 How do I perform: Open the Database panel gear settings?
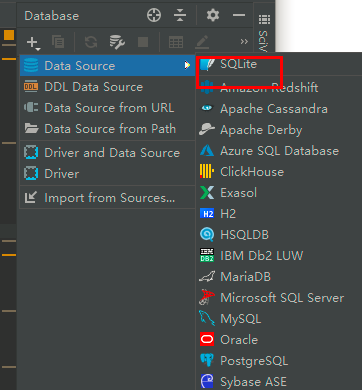[x=213, y=15]
